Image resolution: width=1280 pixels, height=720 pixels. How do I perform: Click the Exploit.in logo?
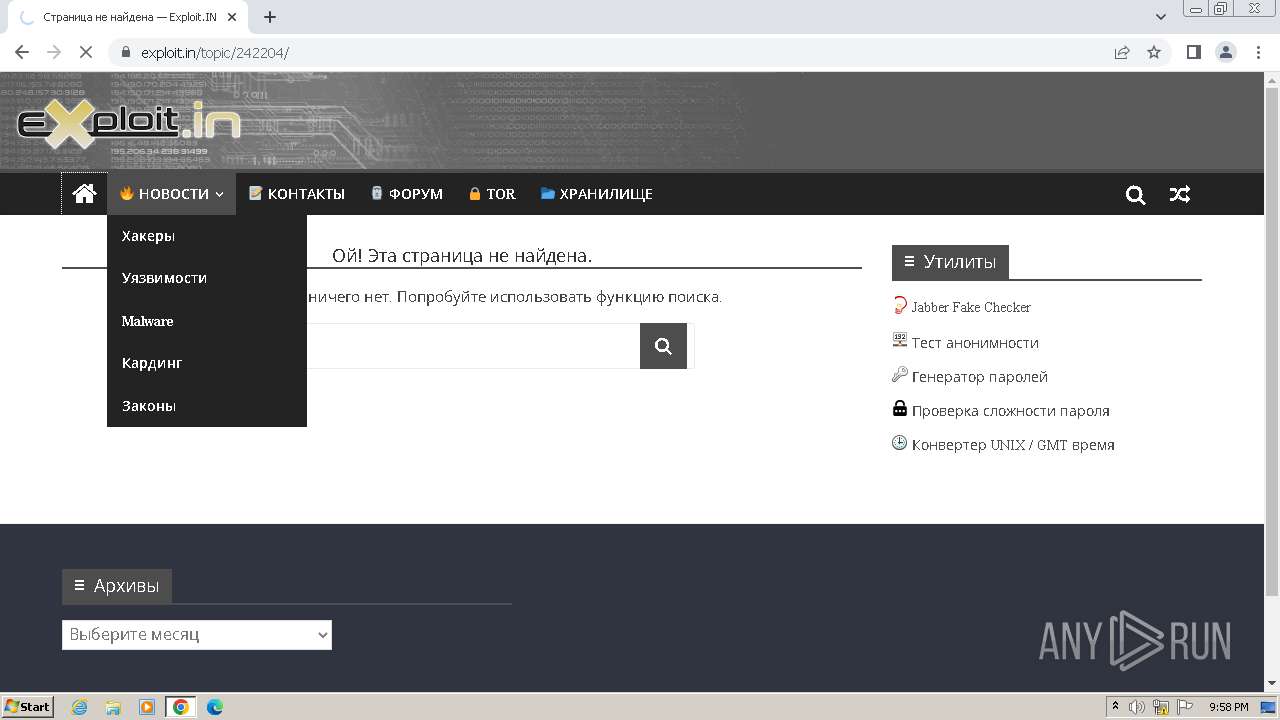click(129, 125)
